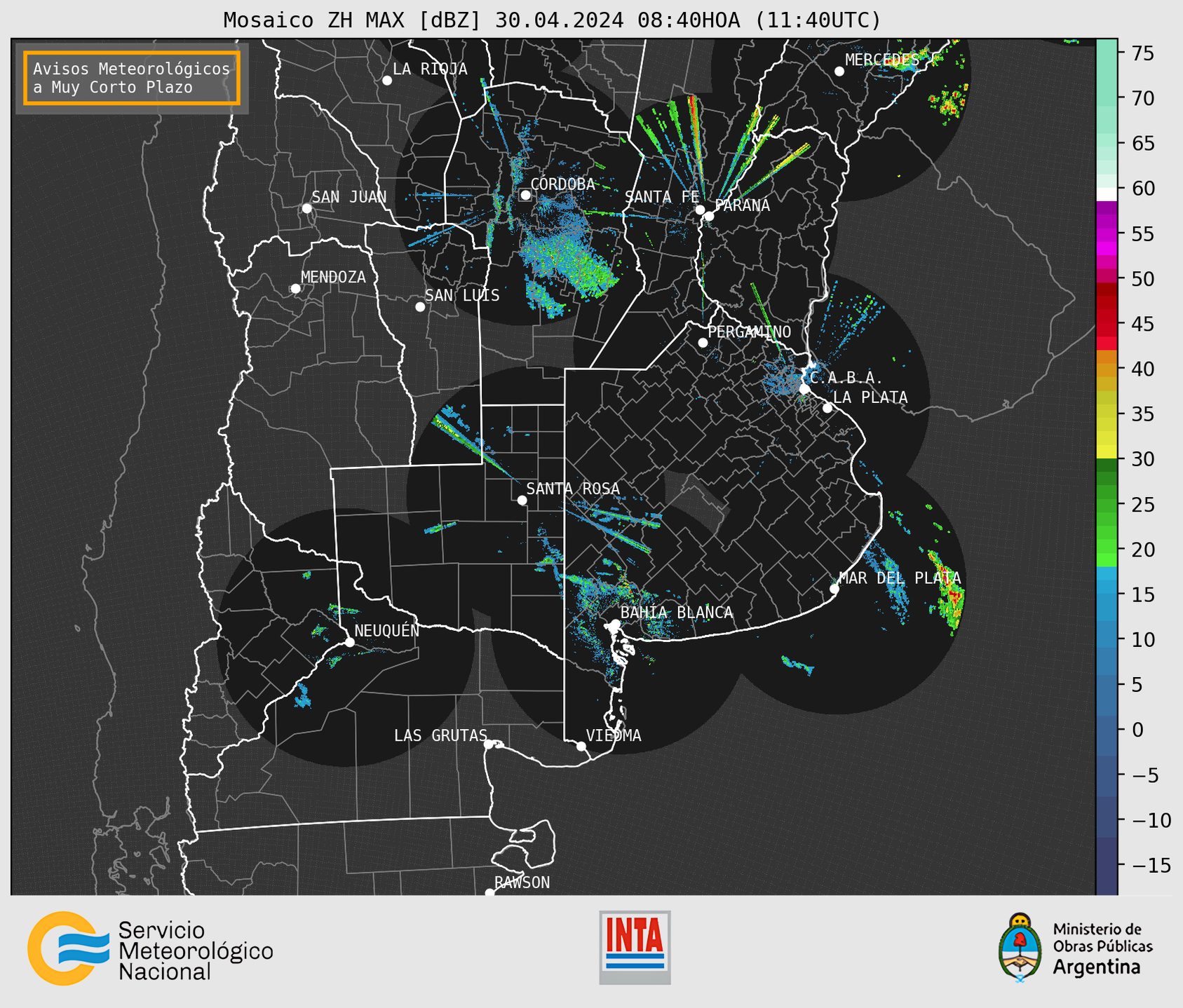Image resolution: width=1183 pixels, height=1008 pixels.
Task: Click the MAR DEL PLATA map label
Action: pyautogui.click(x=900, y=578)
